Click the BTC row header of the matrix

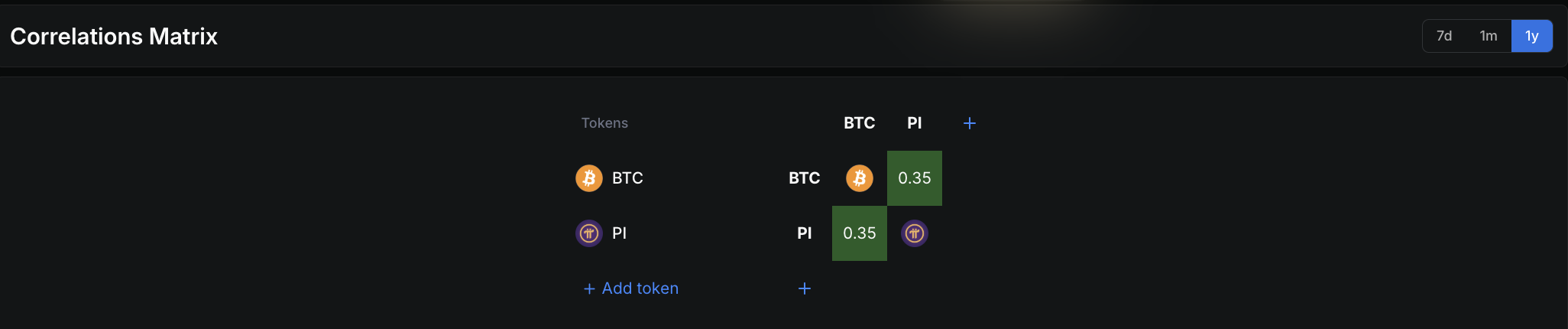(804, 178)
